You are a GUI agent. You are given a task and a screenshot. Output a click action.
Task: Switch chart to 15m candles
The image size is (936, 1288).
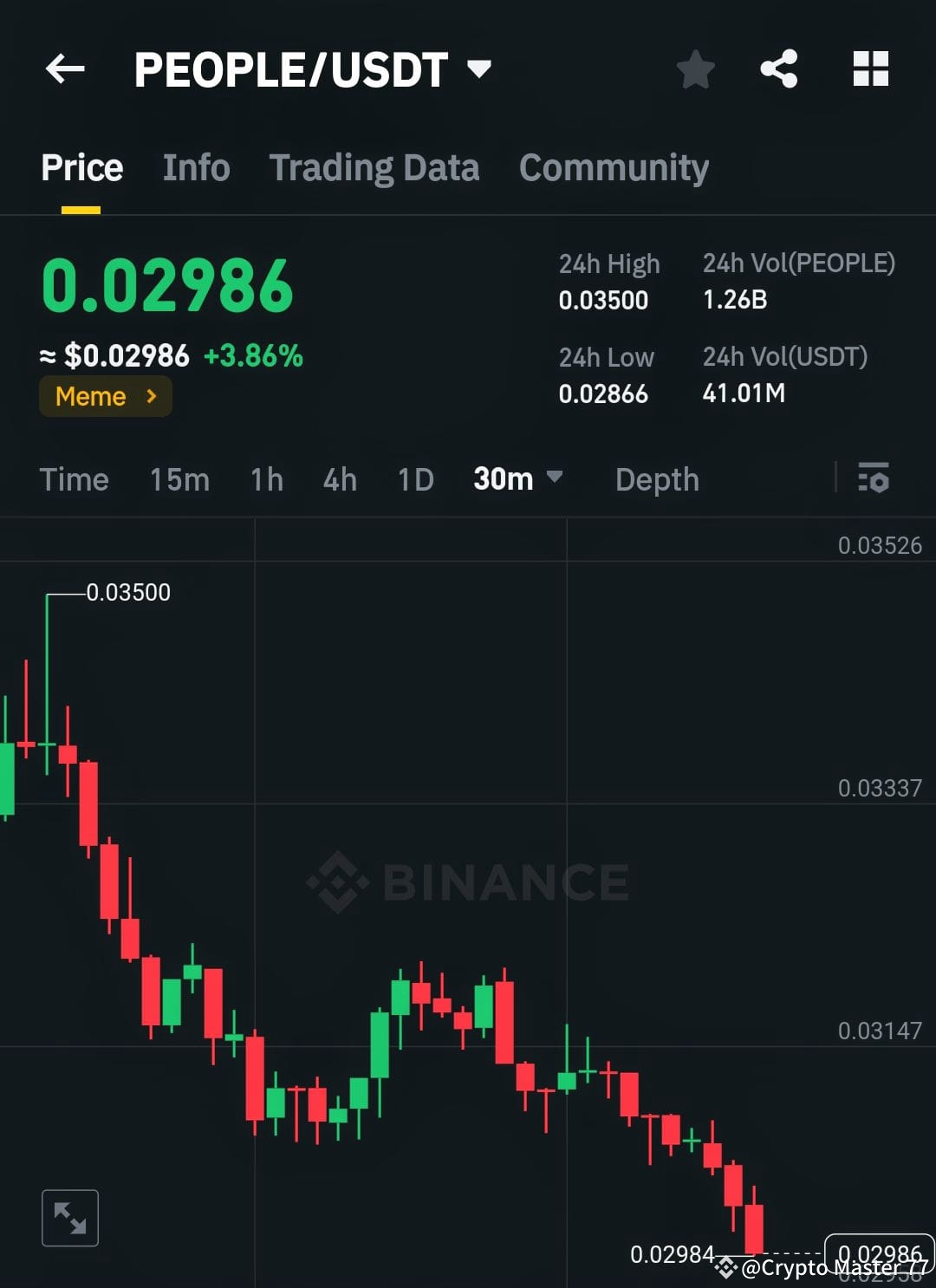(x=179, y=478)
